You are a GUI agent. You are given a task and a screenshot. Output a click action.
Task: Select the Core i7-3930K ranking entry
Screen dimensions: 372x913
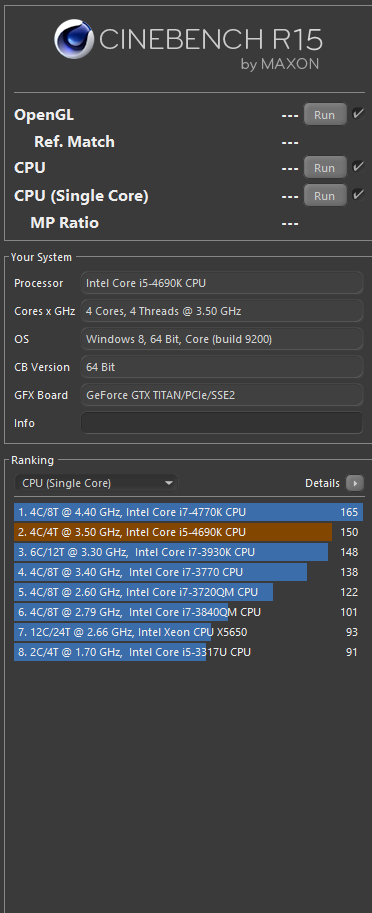pyautogui.click(x=189, y=552)
